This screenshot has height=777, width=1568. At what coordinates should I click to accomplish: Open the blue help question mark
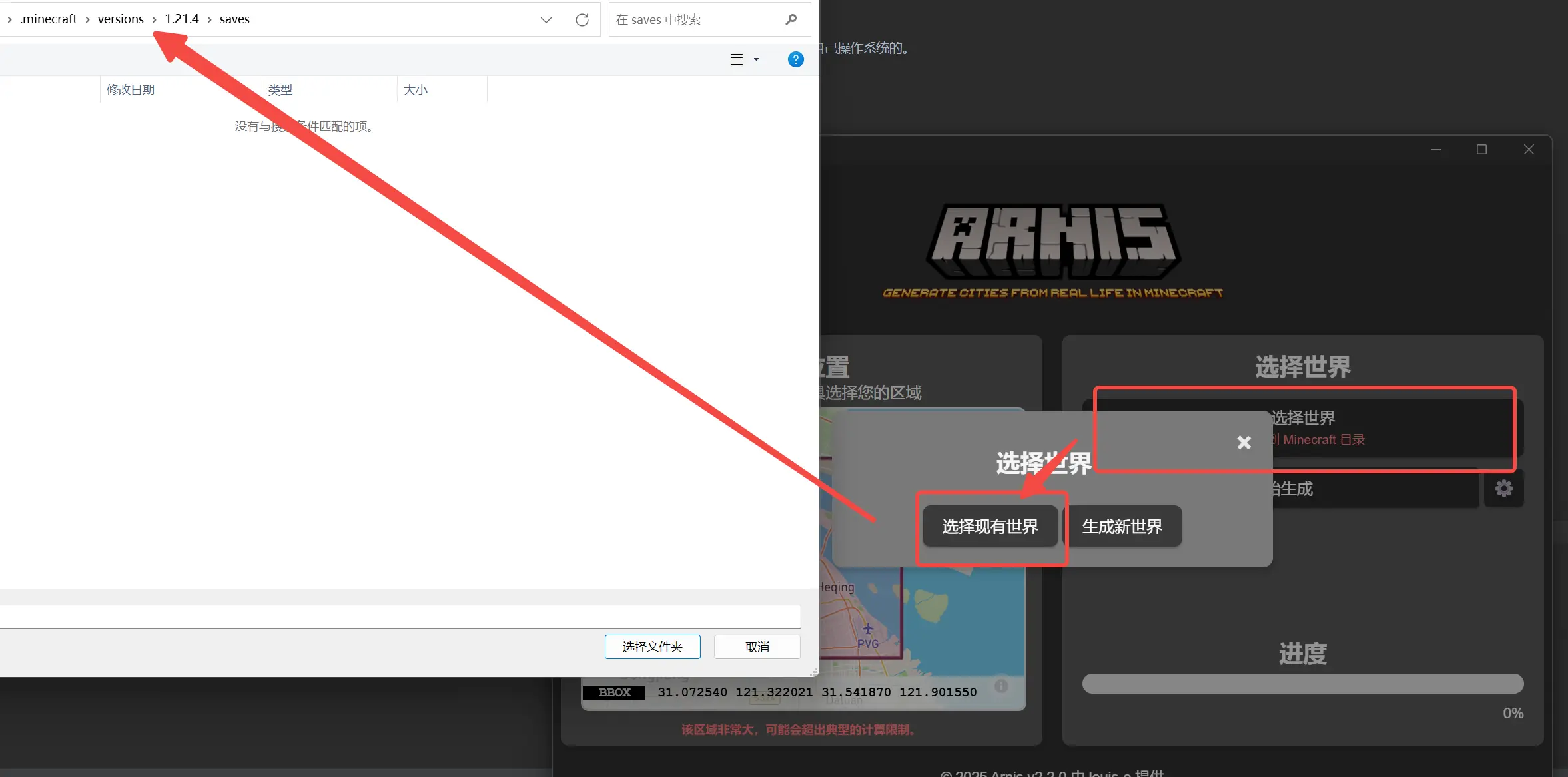pos(795,59)
